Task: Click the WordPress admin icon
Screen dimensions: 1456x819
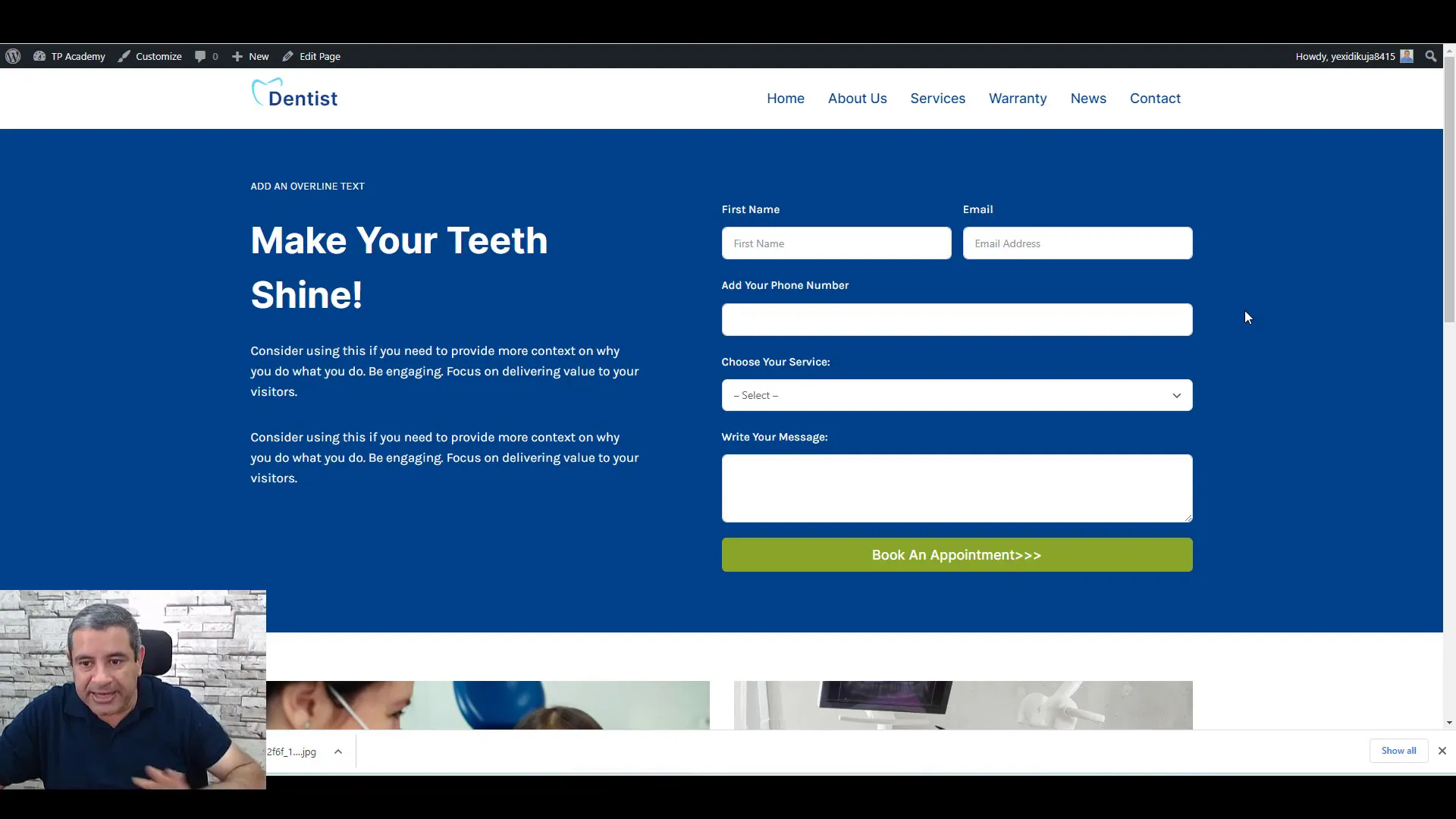Action: coord(13,56)
